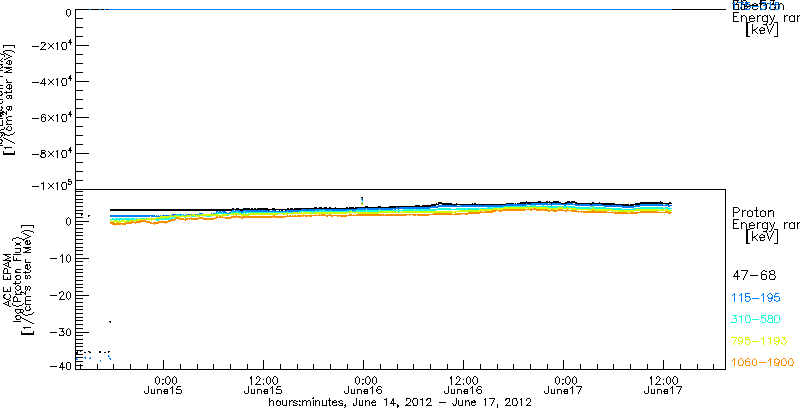Select the yellow 795-1193 legend entry

point(760,341)
